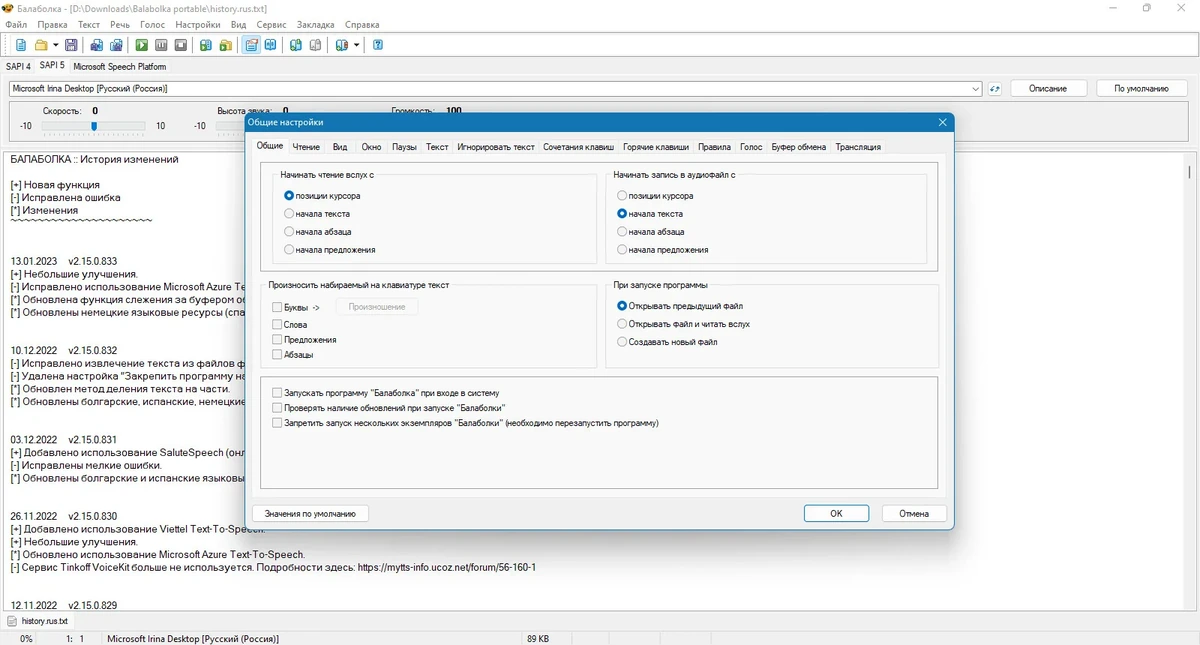Open the 'Трансляция' settings tab
This screenshot has height=645, width=1200.
click(858, 147)
